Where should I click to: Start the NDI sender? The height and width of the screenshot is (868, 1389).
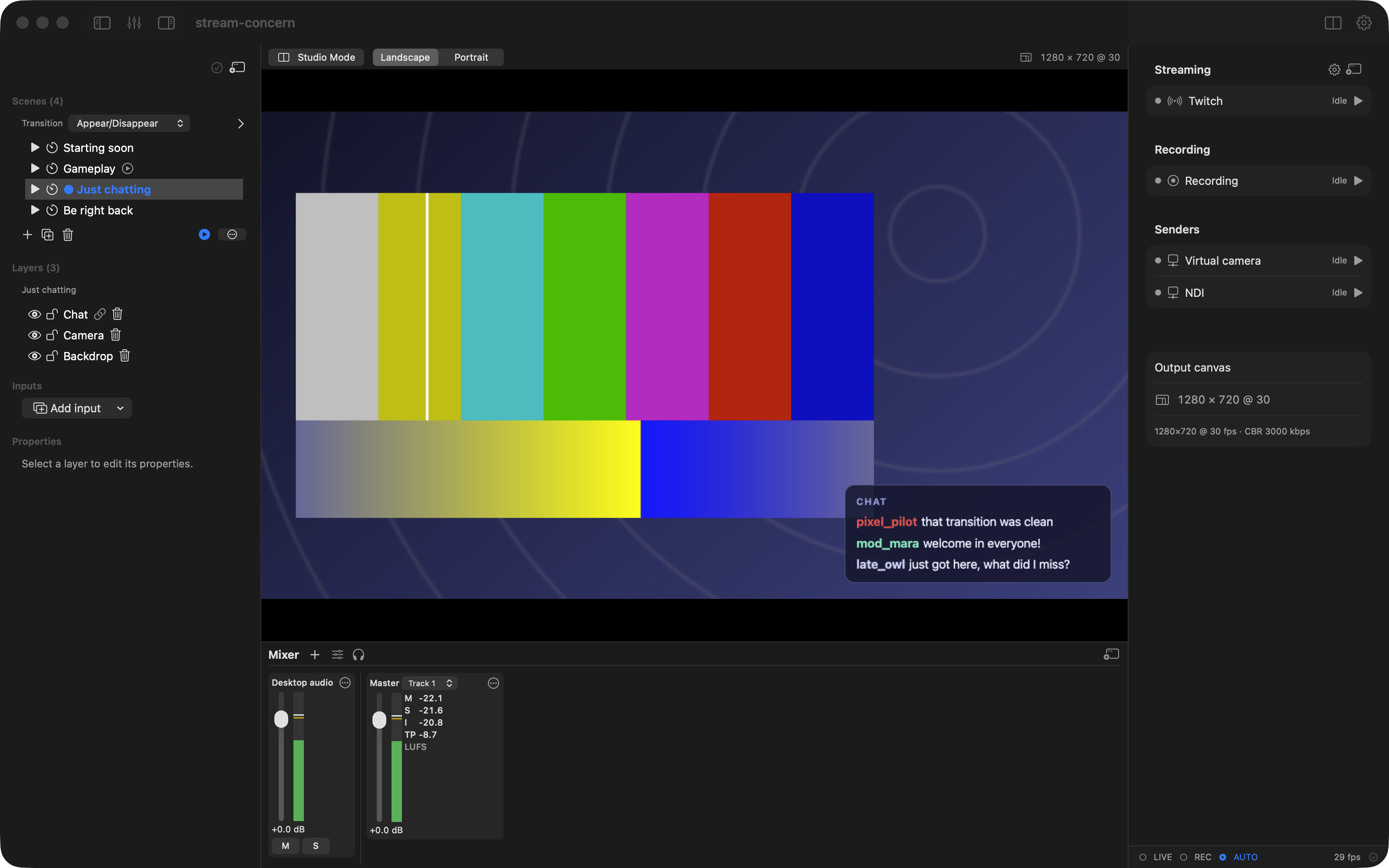point(1358,293)
